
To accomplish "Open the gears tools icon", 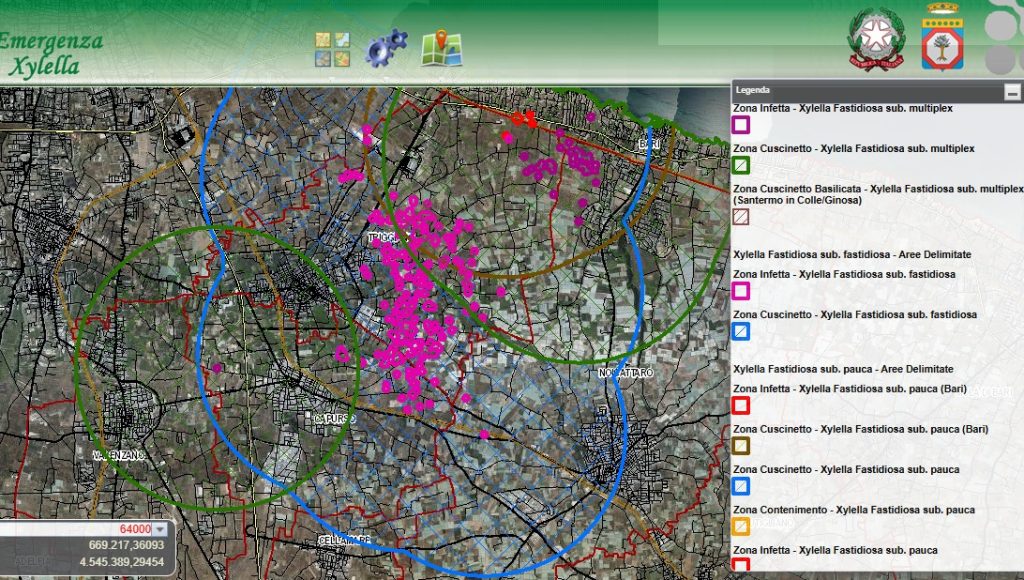I will point(386,48).
